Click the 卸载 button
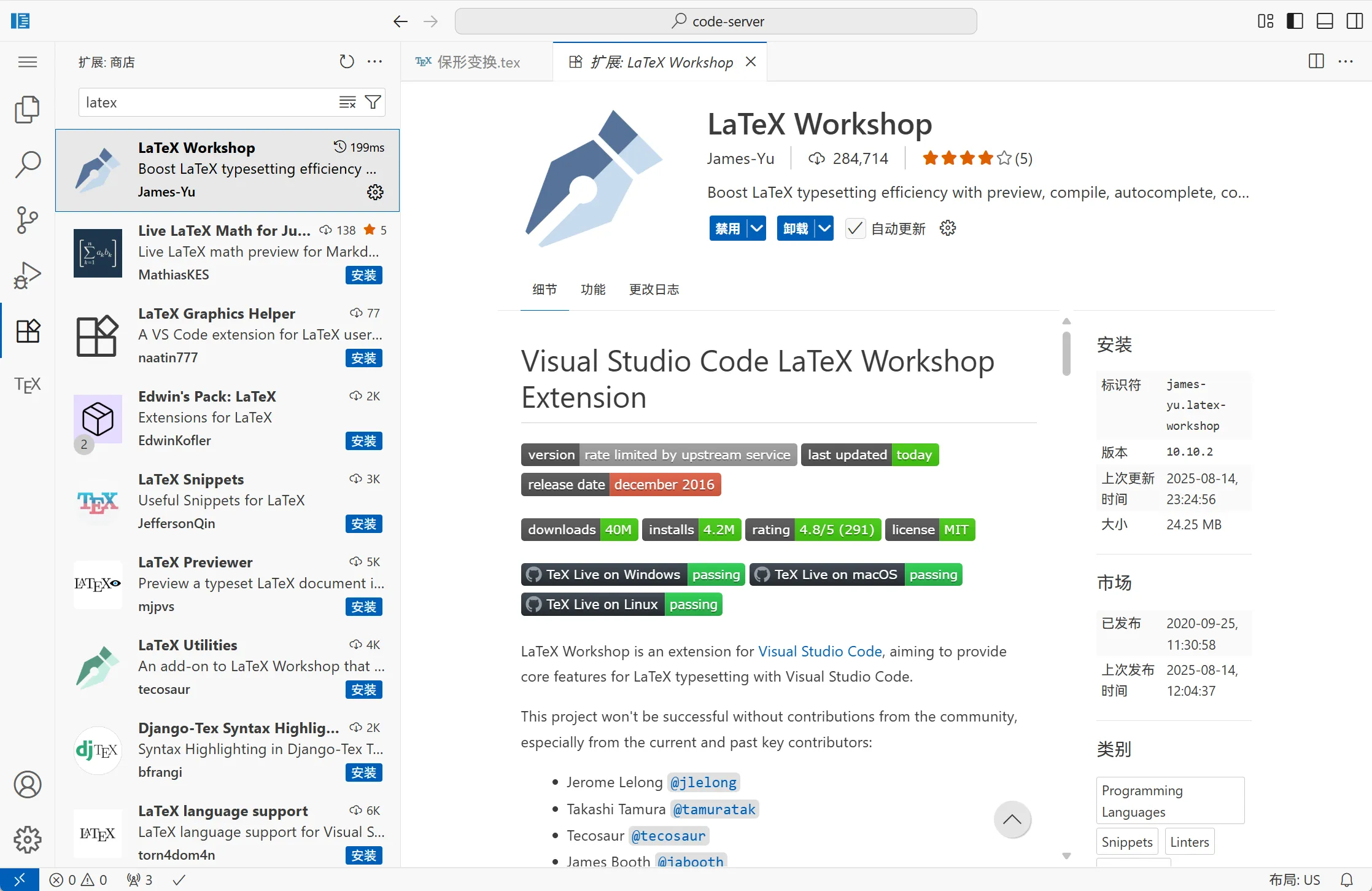 click(796, 228)
